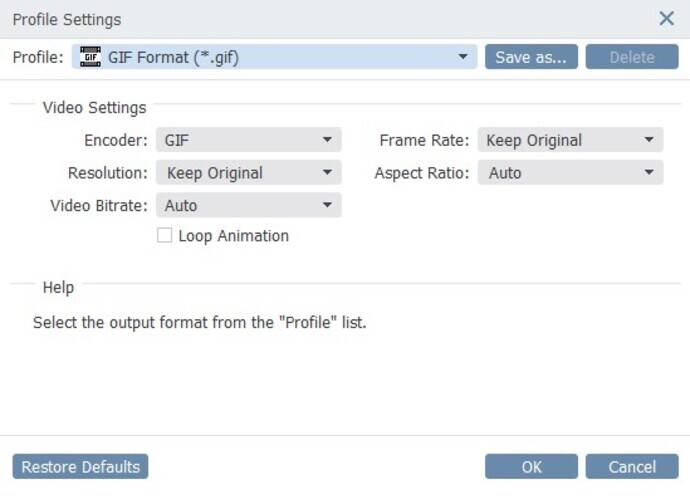Expand the Aspect Ratio dropdown arrow
The image size is (690, 499).
click(649, 172)
